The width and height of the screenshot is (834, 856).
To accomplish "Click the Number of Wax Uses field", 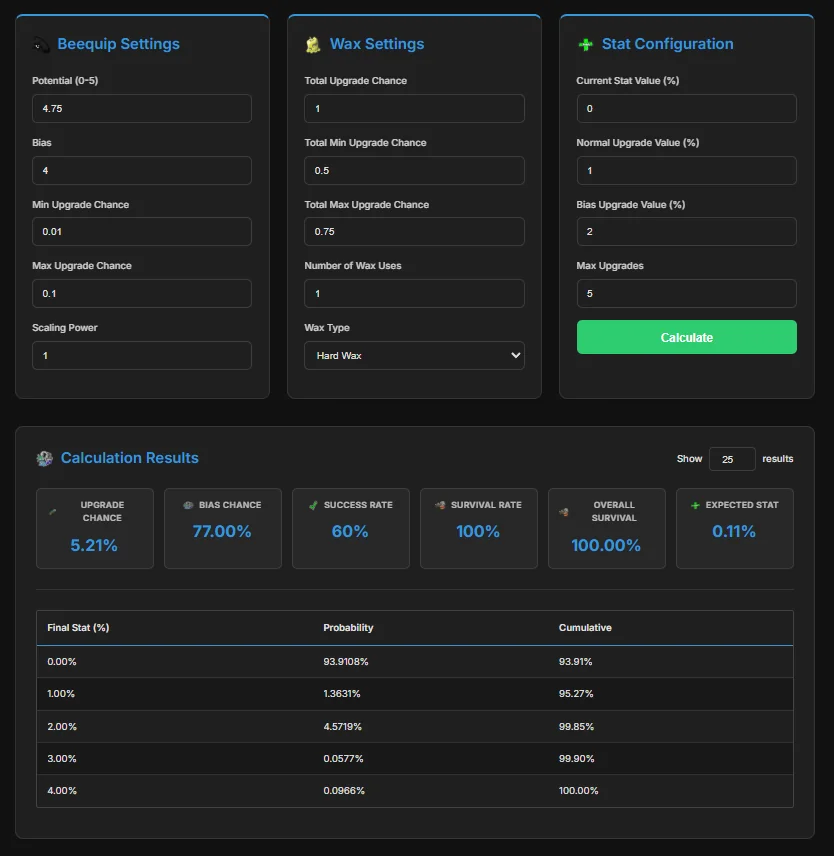I will coord(414,293).
